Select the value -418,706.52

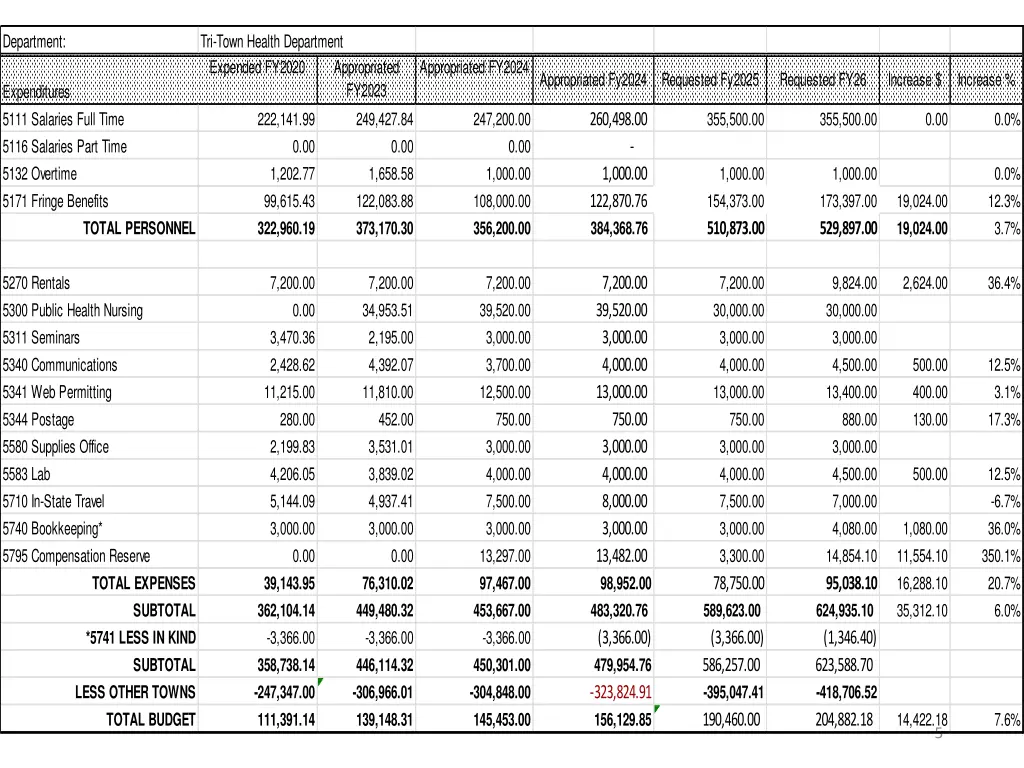coord(846,692)
